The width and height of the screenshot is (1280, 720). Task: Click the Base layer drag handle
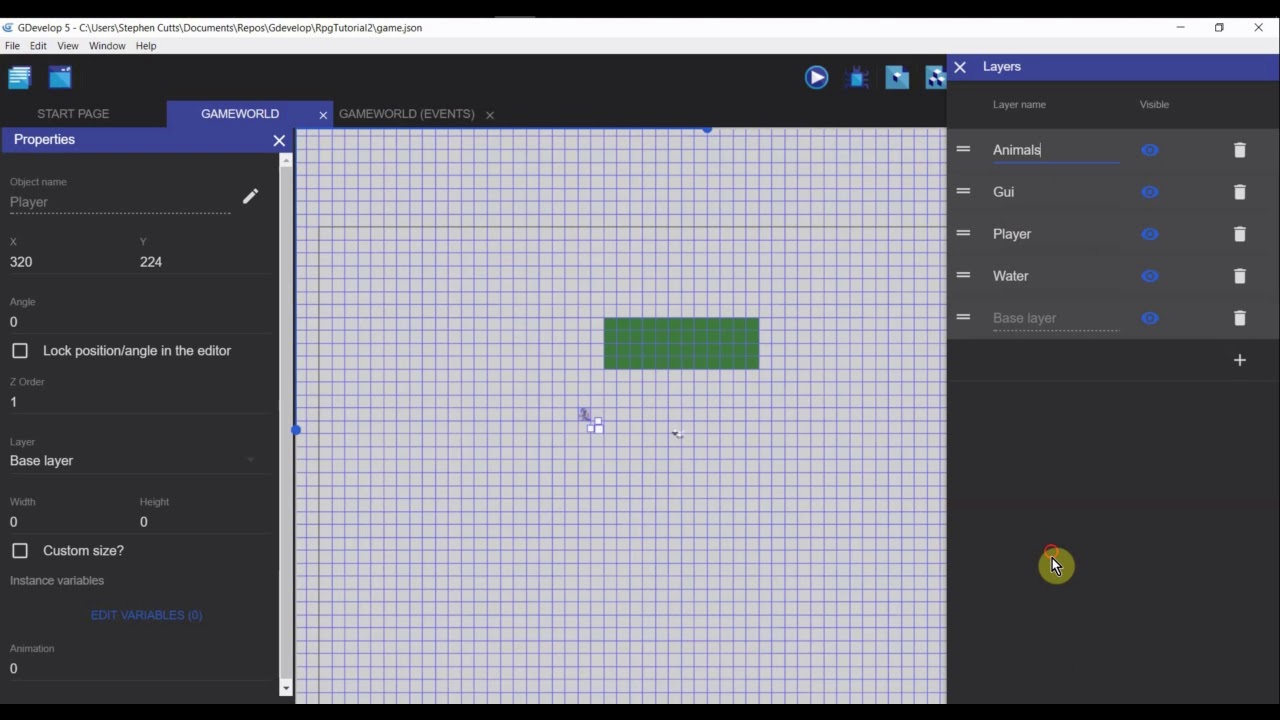click(x=963, y=317)
